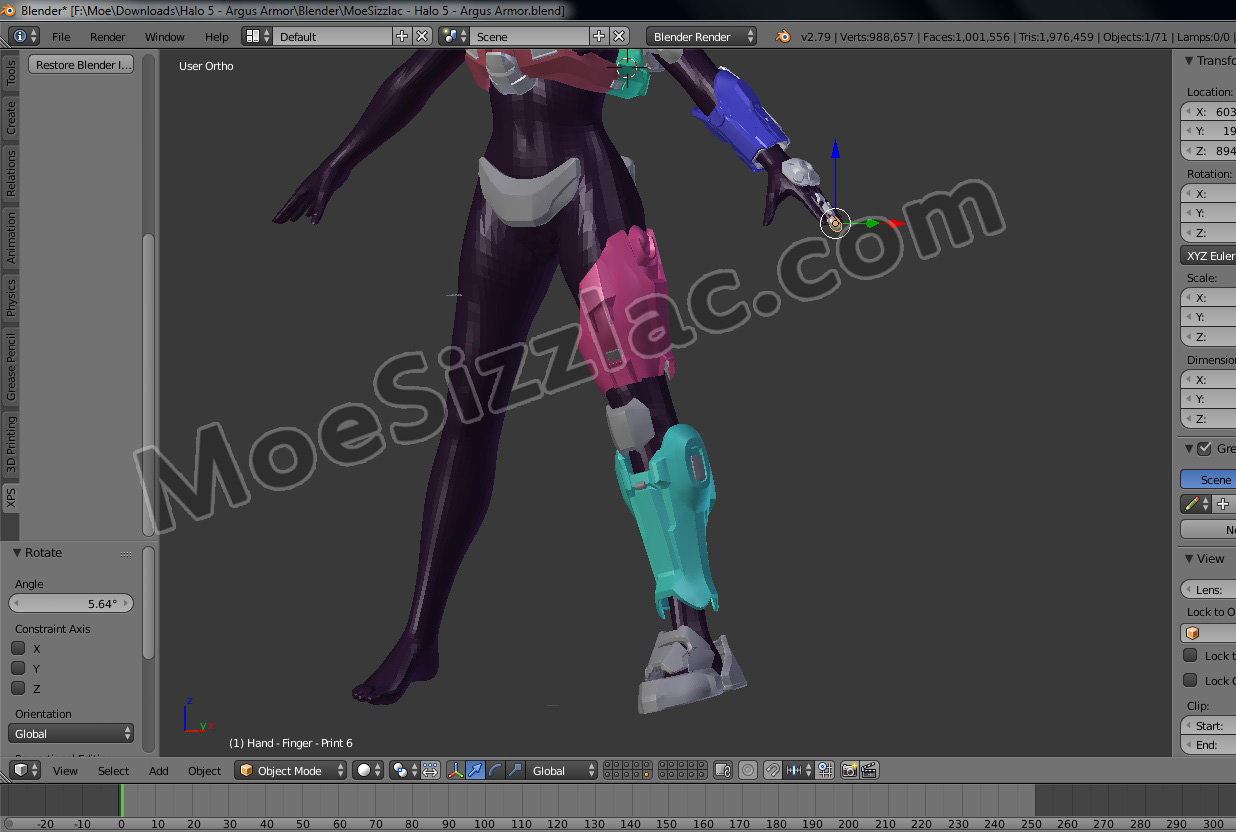Delete the Default screen layout

[x=422, y=36]
